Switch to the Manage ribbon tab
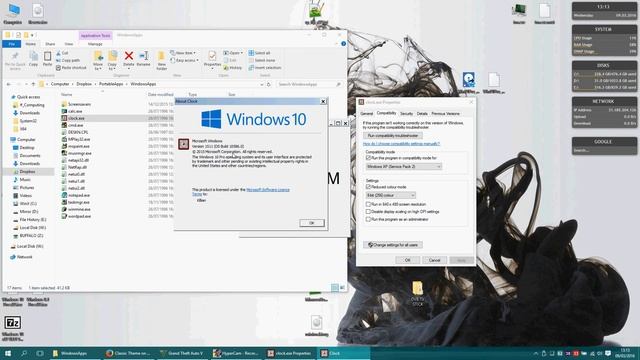 [95, 44]
